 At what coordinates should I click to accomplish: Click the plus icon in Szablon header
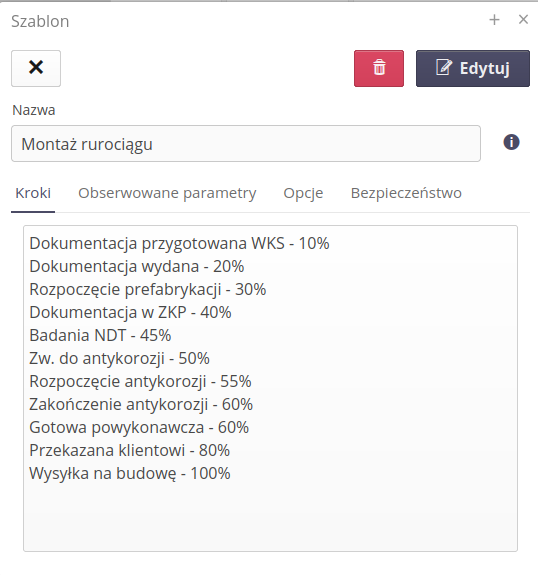[494, 20]
